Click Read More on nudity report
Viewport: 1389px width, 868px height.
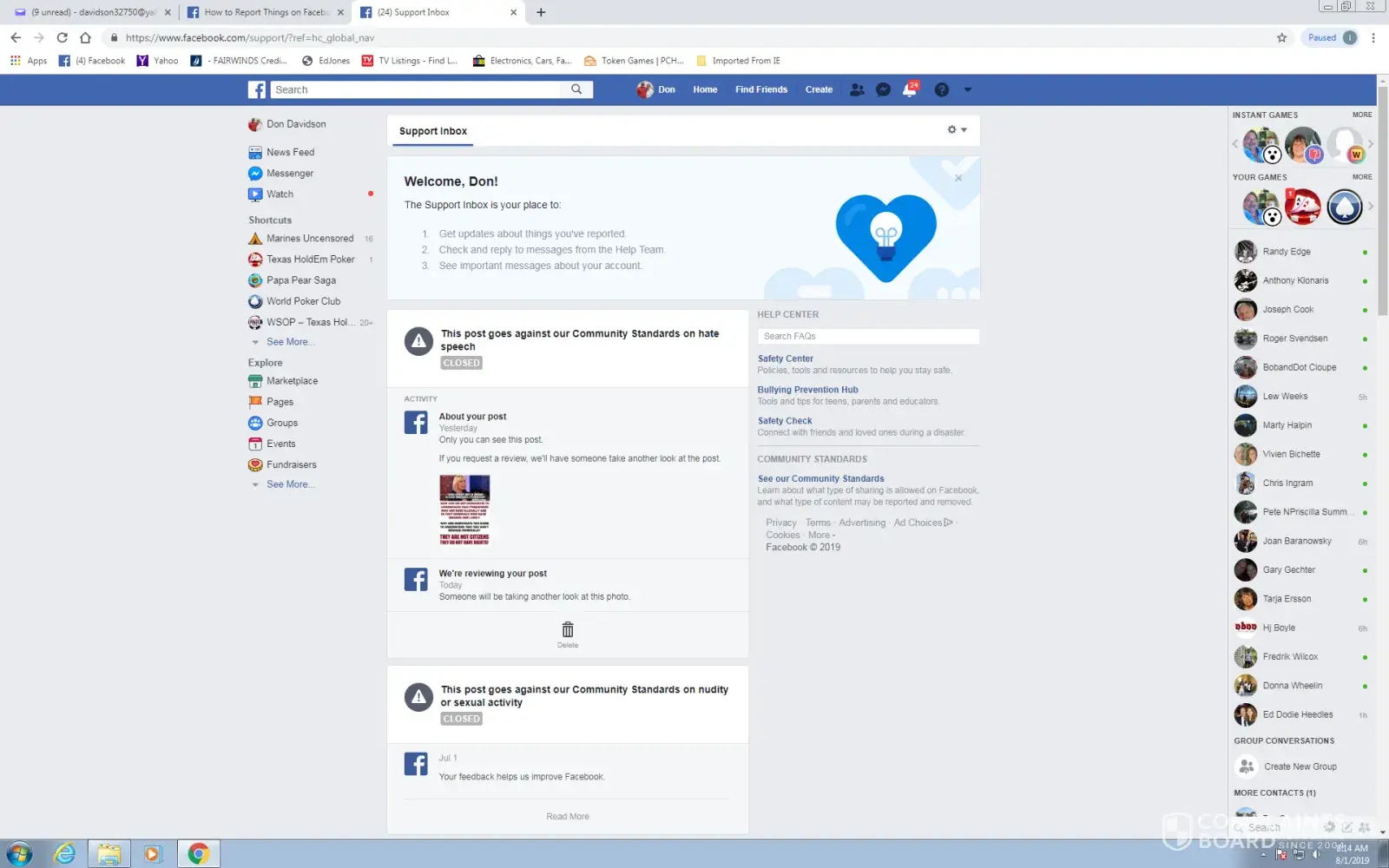tap(568, 817)
